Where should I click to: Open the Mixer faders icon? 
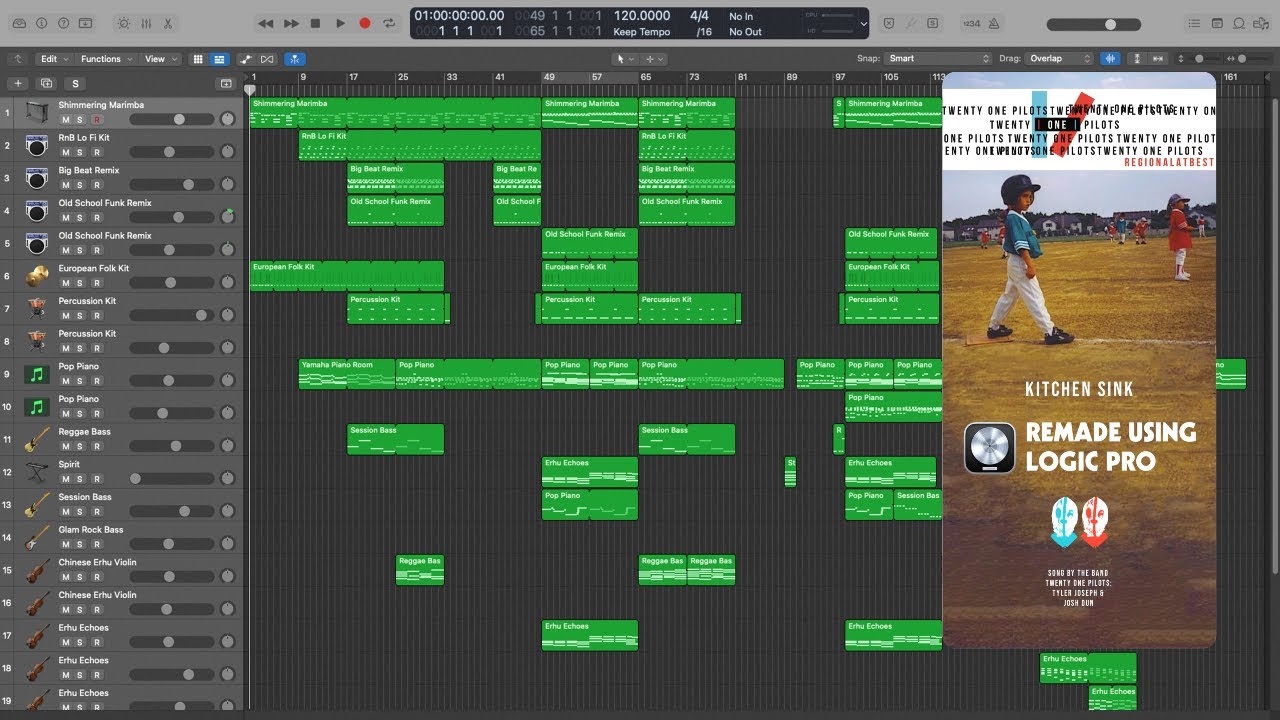coord(145,23)
